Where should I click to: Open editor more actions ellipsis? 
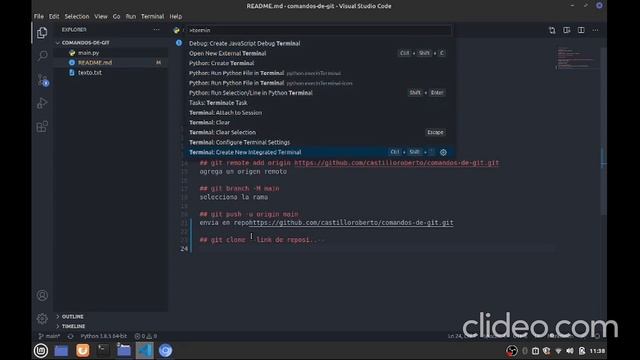[596, 30]
